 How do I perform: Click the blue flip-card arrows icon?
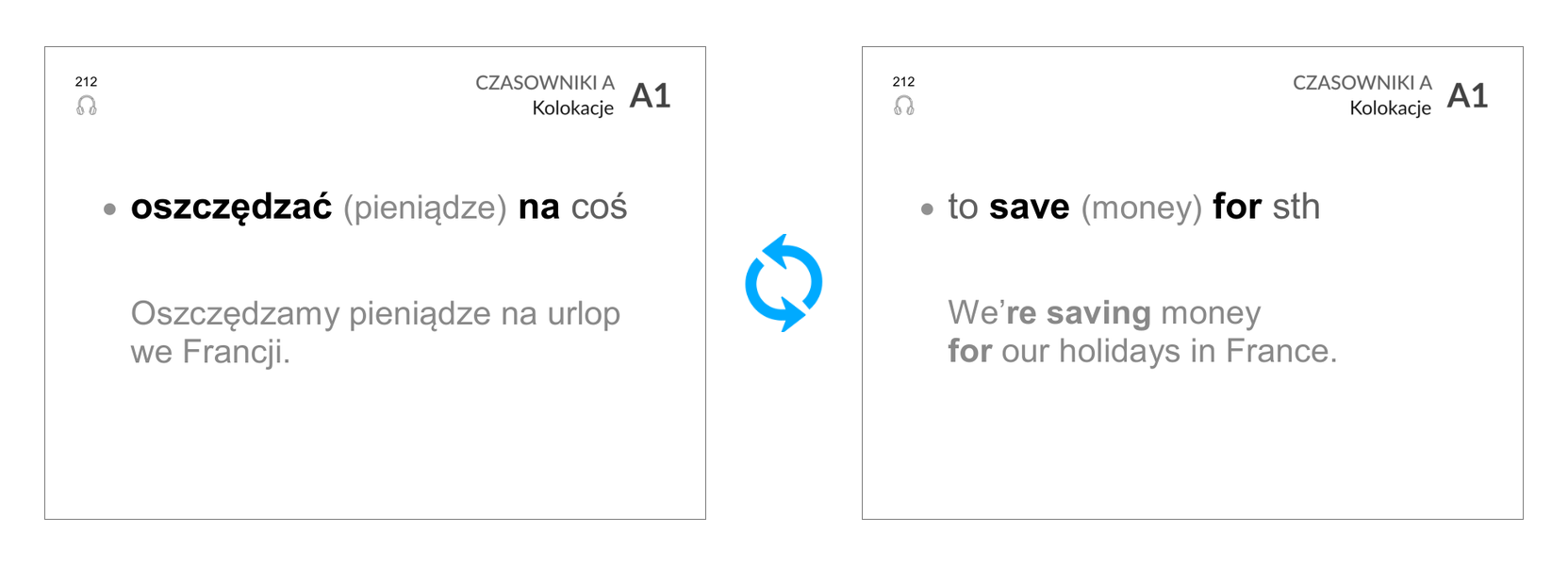[784, 283]
